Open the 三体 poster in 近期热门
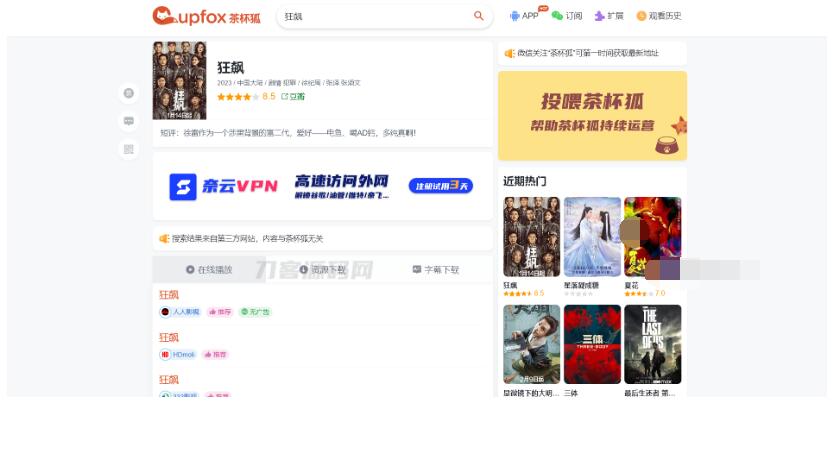Viewport: 832px width, 475px height. [x=592, y=344]
